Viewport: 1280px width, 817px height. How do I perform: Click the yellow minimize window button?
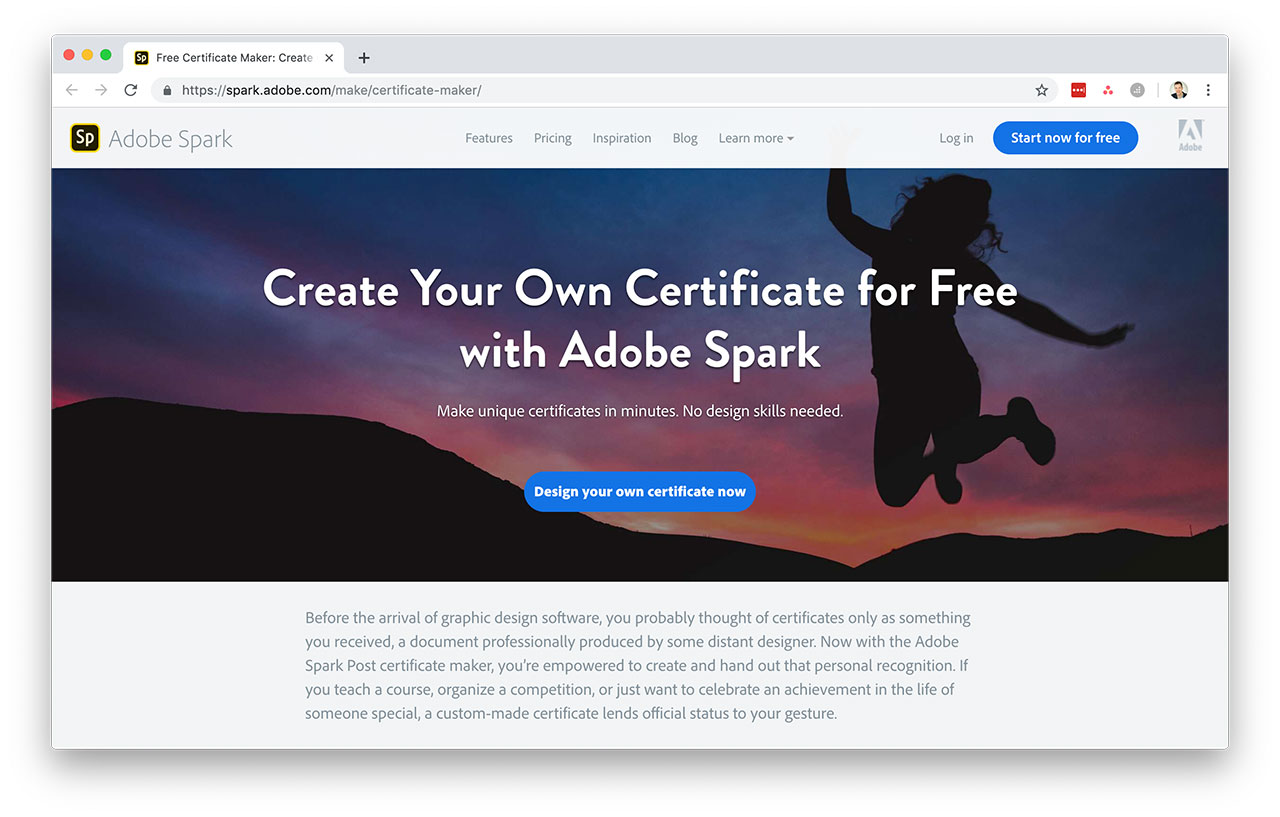87,55
